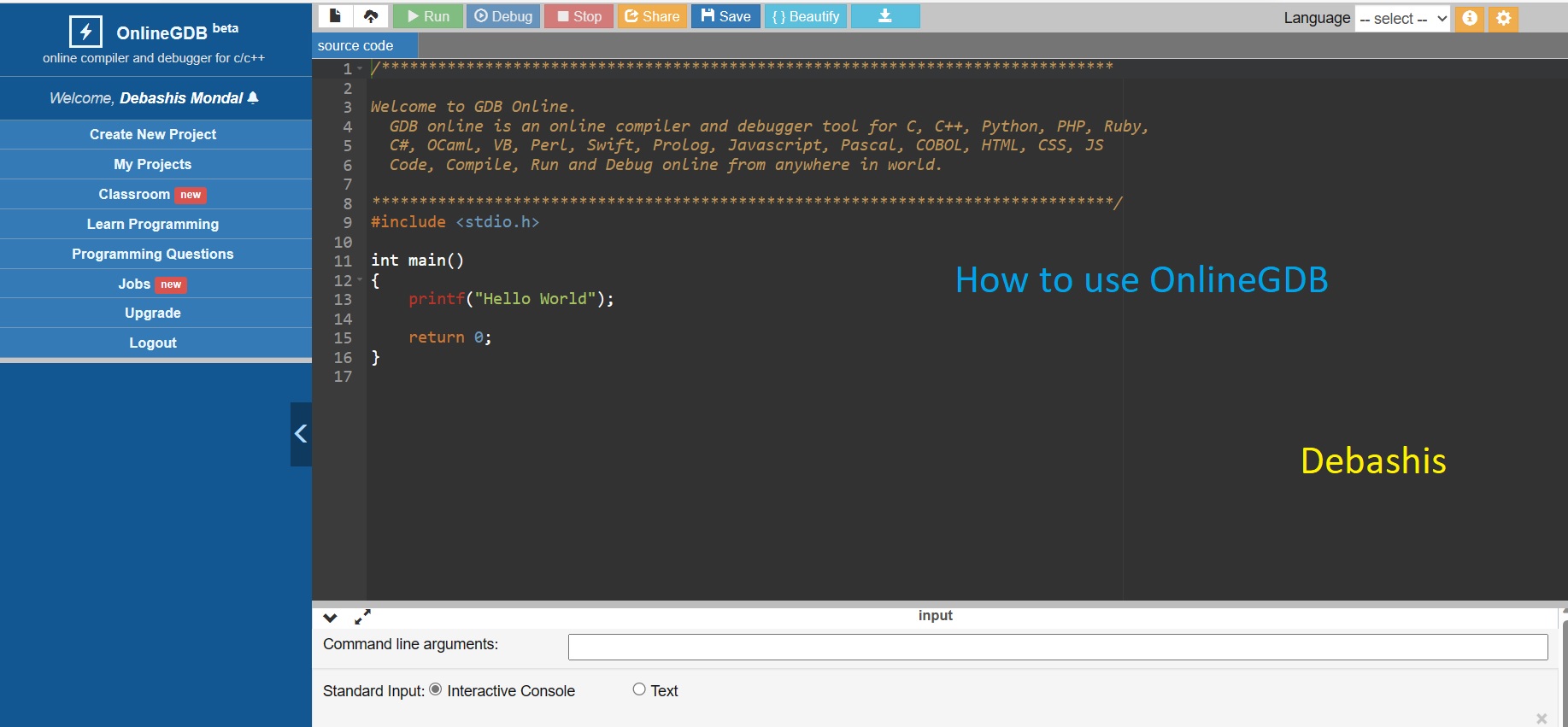Create a new file using the toolbar icon
This screenshot has width=1568, height=727.
(335, 16)
